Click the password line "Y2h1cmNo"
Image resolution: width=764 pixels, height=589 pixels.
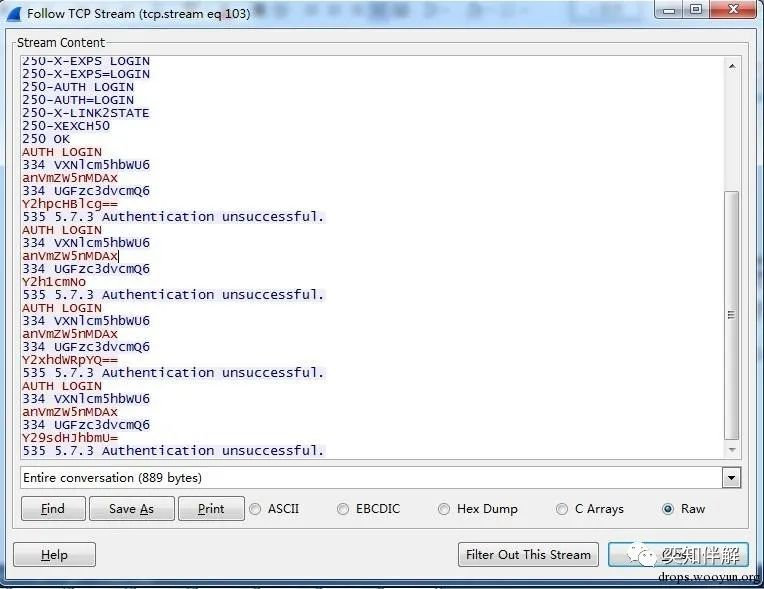tap(54, 282)
